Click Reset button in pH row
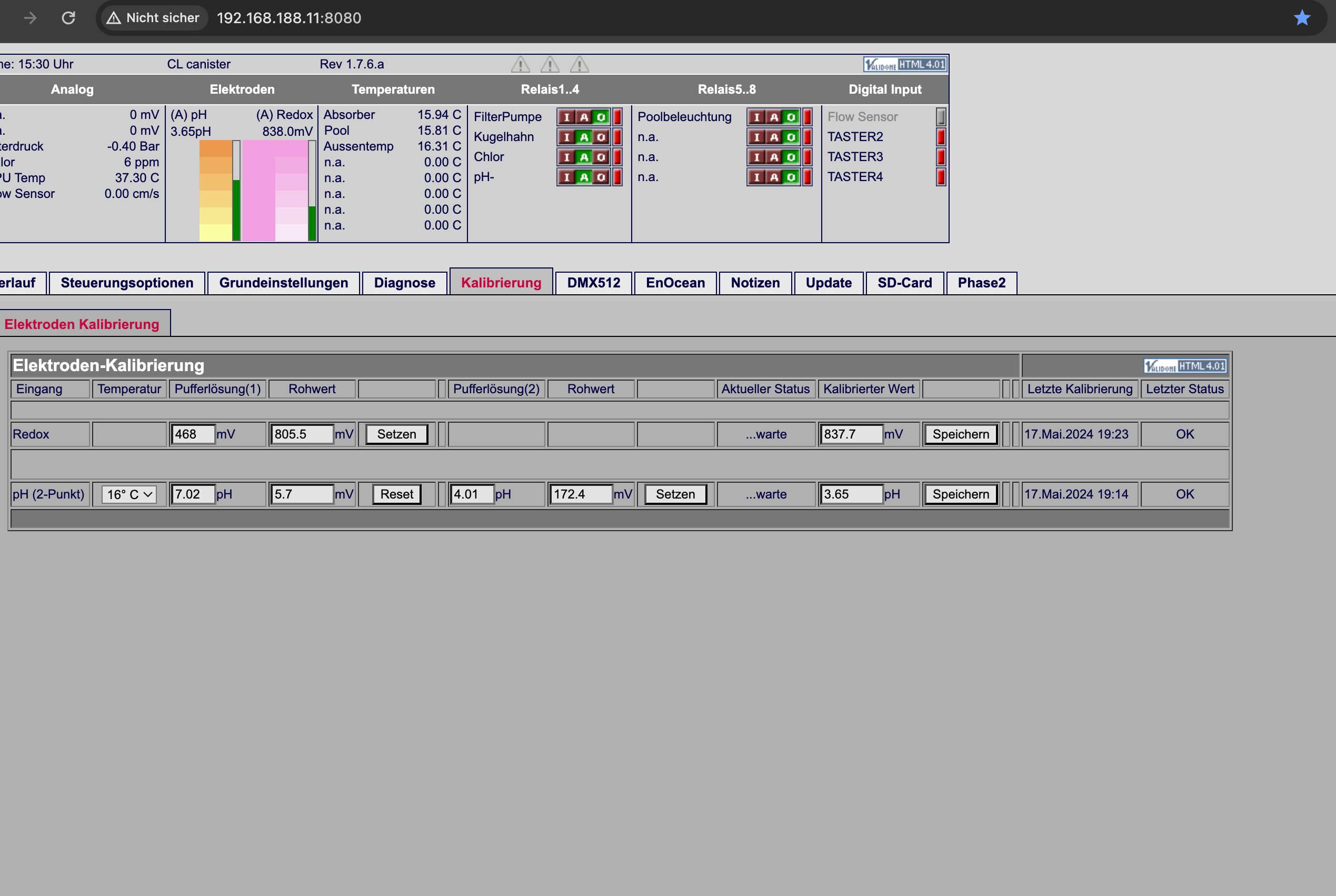 [396, 494]
